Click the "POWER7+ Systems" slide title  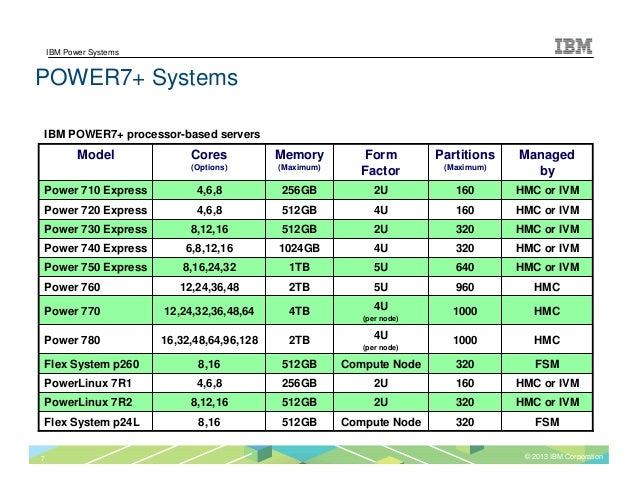[137, 77]
